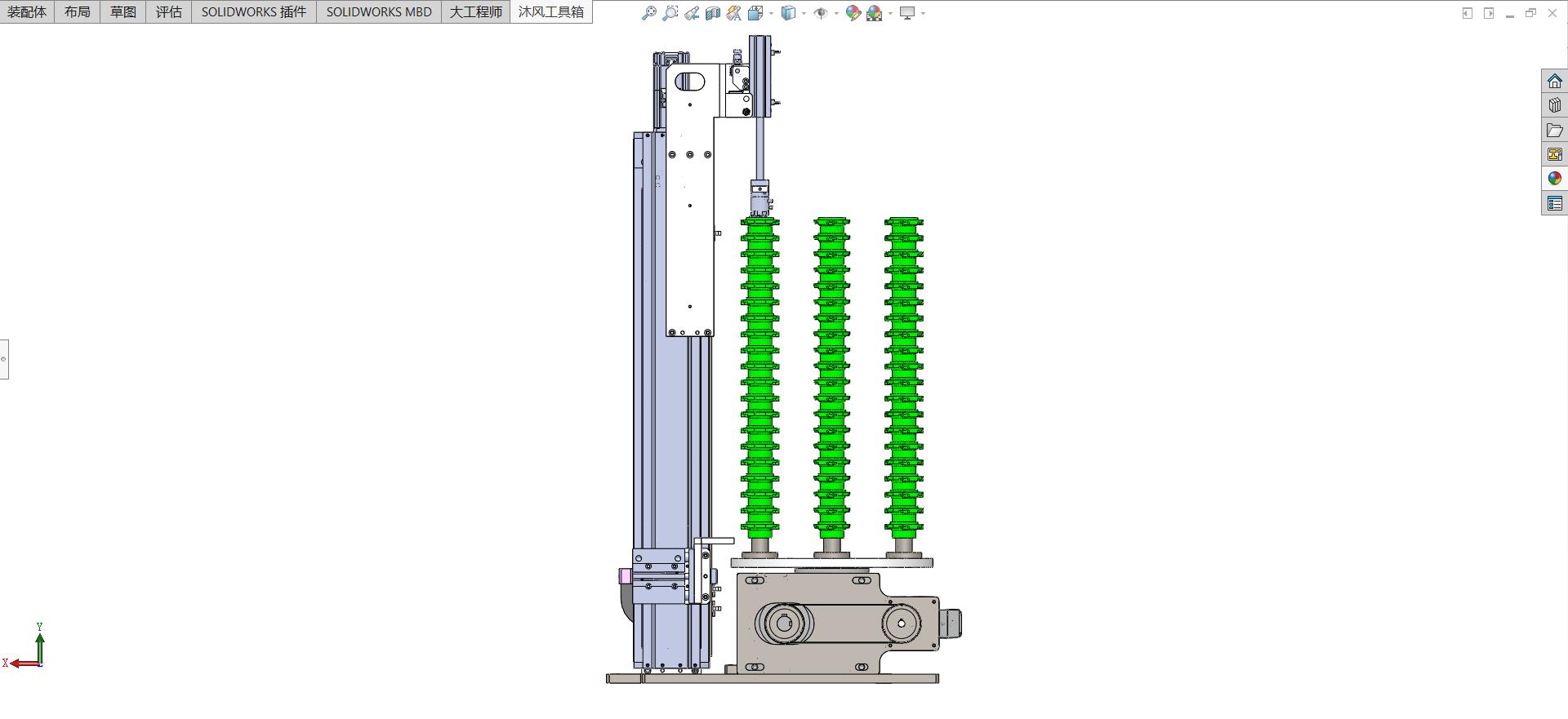1568x719 pixels.
Task: Open the Custom Properties list icon
Action: [x=1555, y=203]
